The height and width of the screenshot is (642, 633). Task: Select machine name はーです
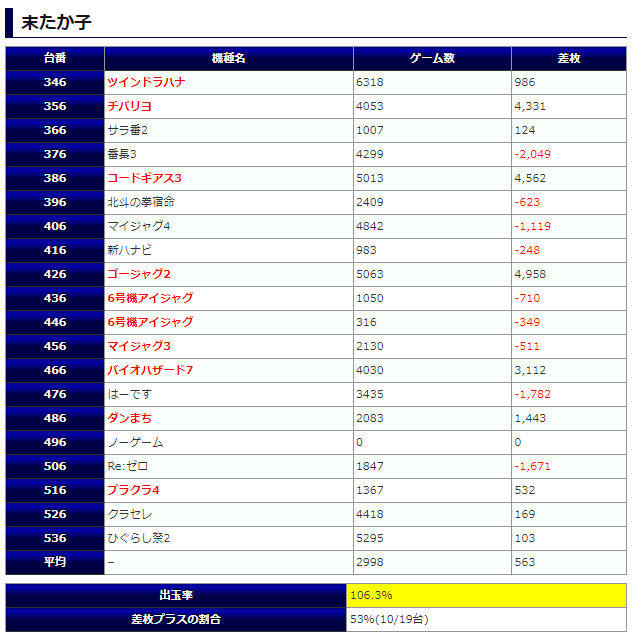pyautogui.click(x=129, y=394)
